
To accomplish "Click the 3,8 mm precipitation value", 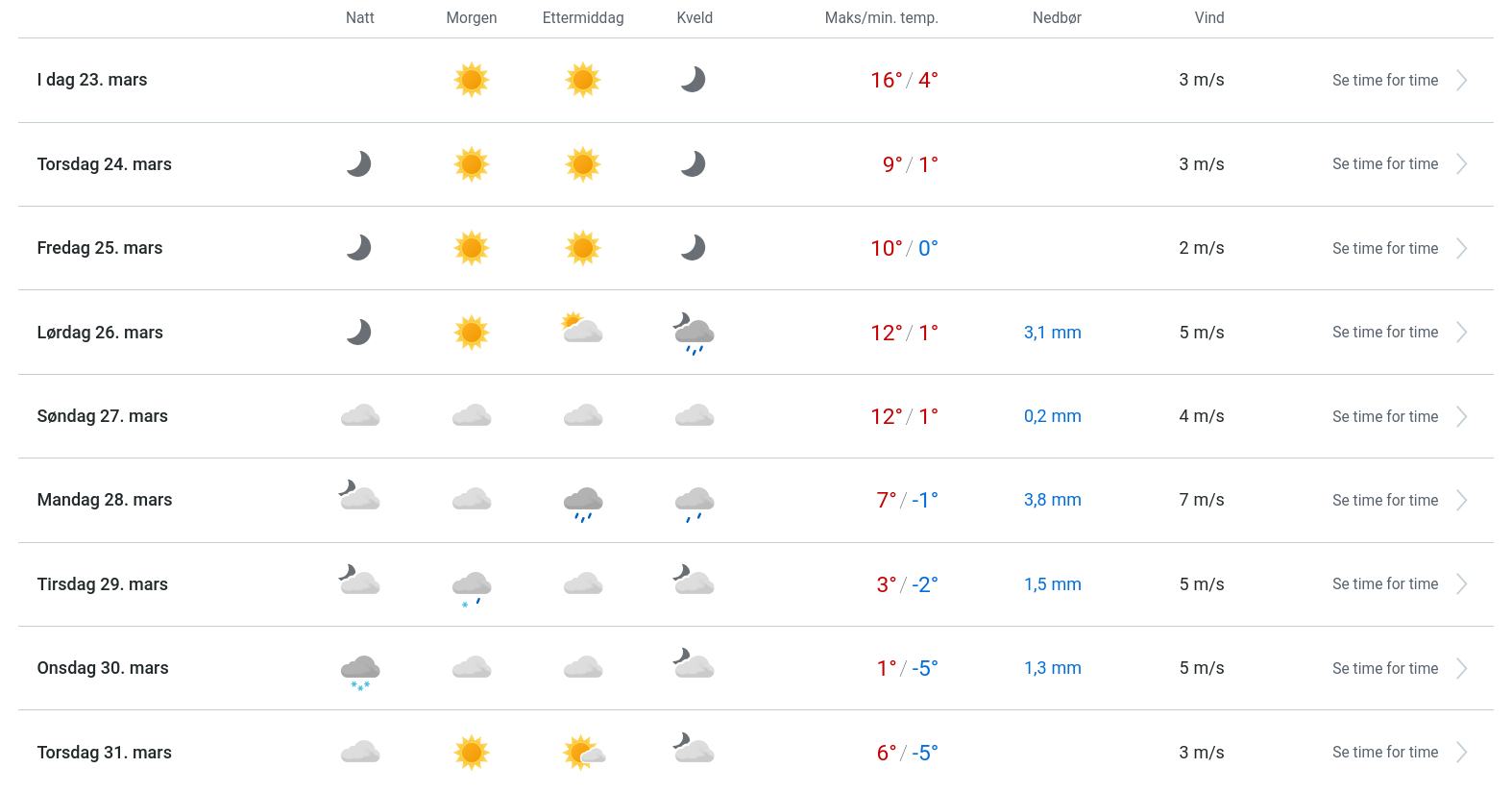I will pyautogui.click(x=1052, y=500).
